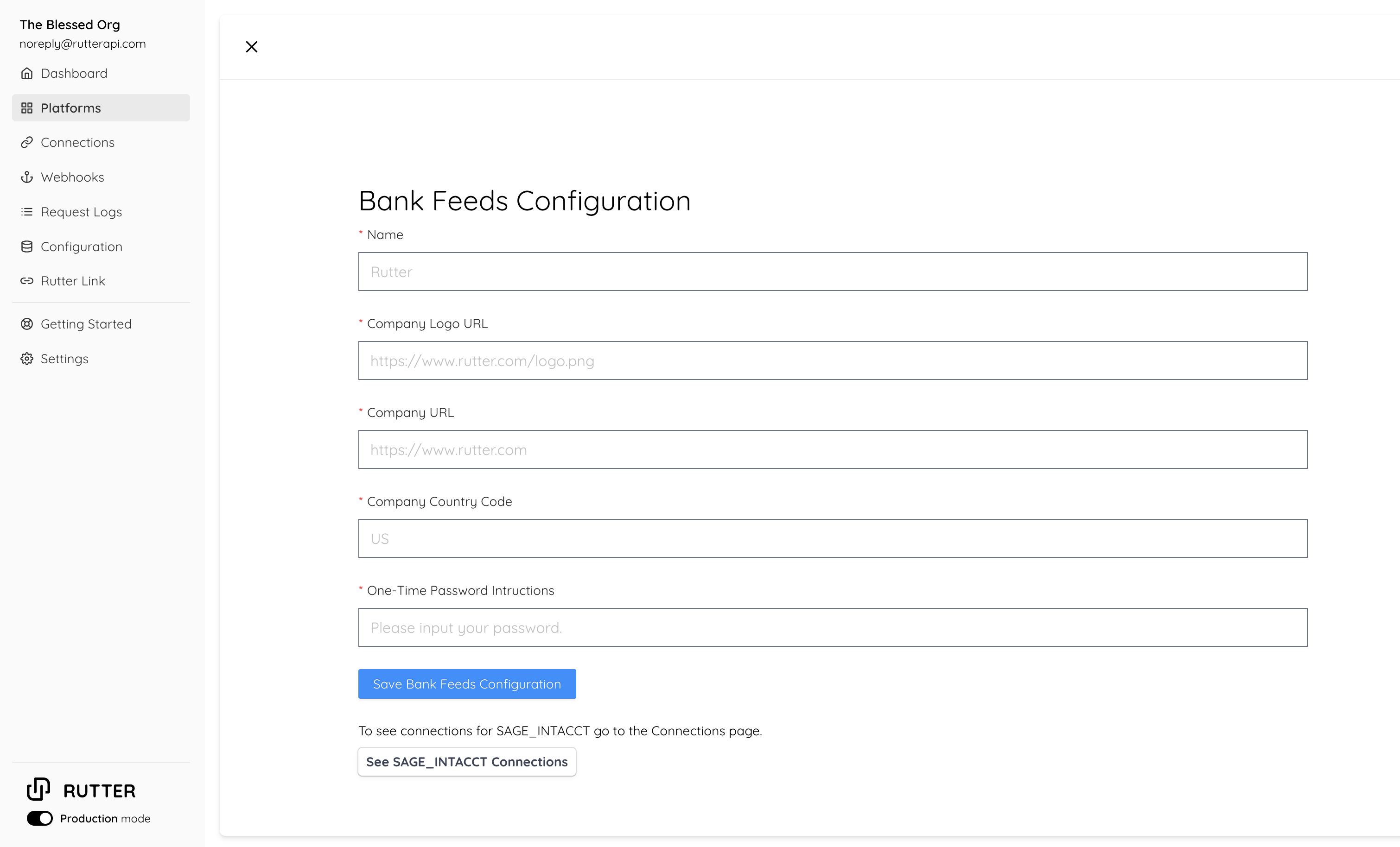Viewport: 1400px width, 847px height.
Task: Open See SAGE_INTACCT Connections
Action: pos(466,761)
